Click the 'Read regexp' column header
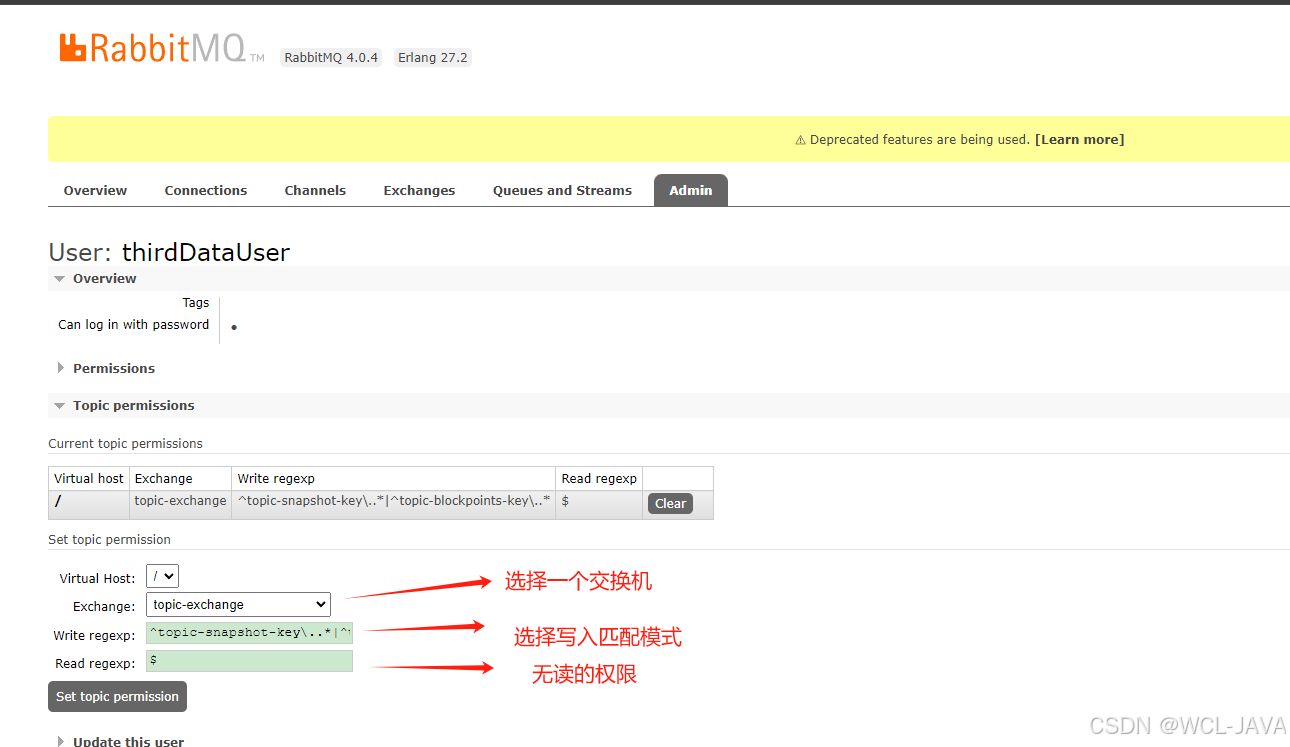This screenshot has width=1290, height=747. pos(599,478)
